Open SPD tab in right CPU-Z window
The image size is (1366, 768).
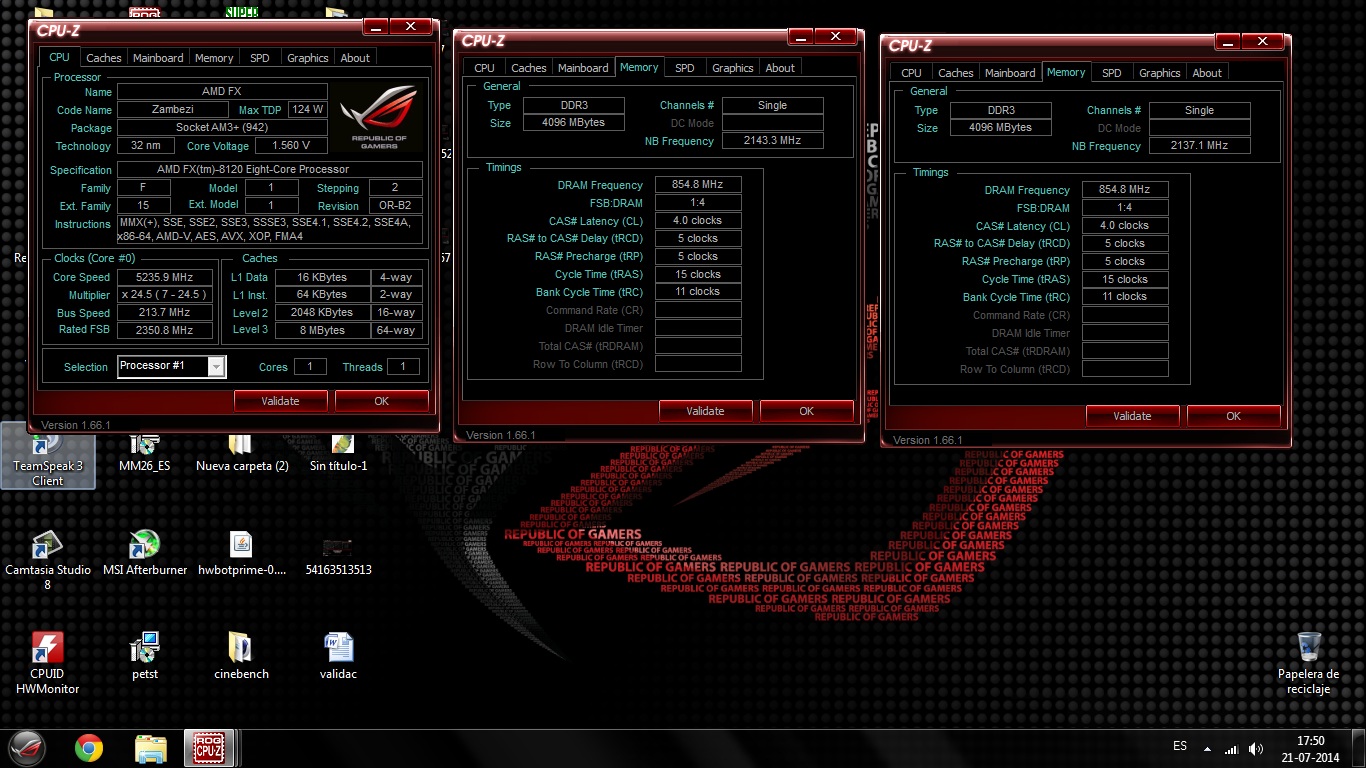(x=1112, y=73)
